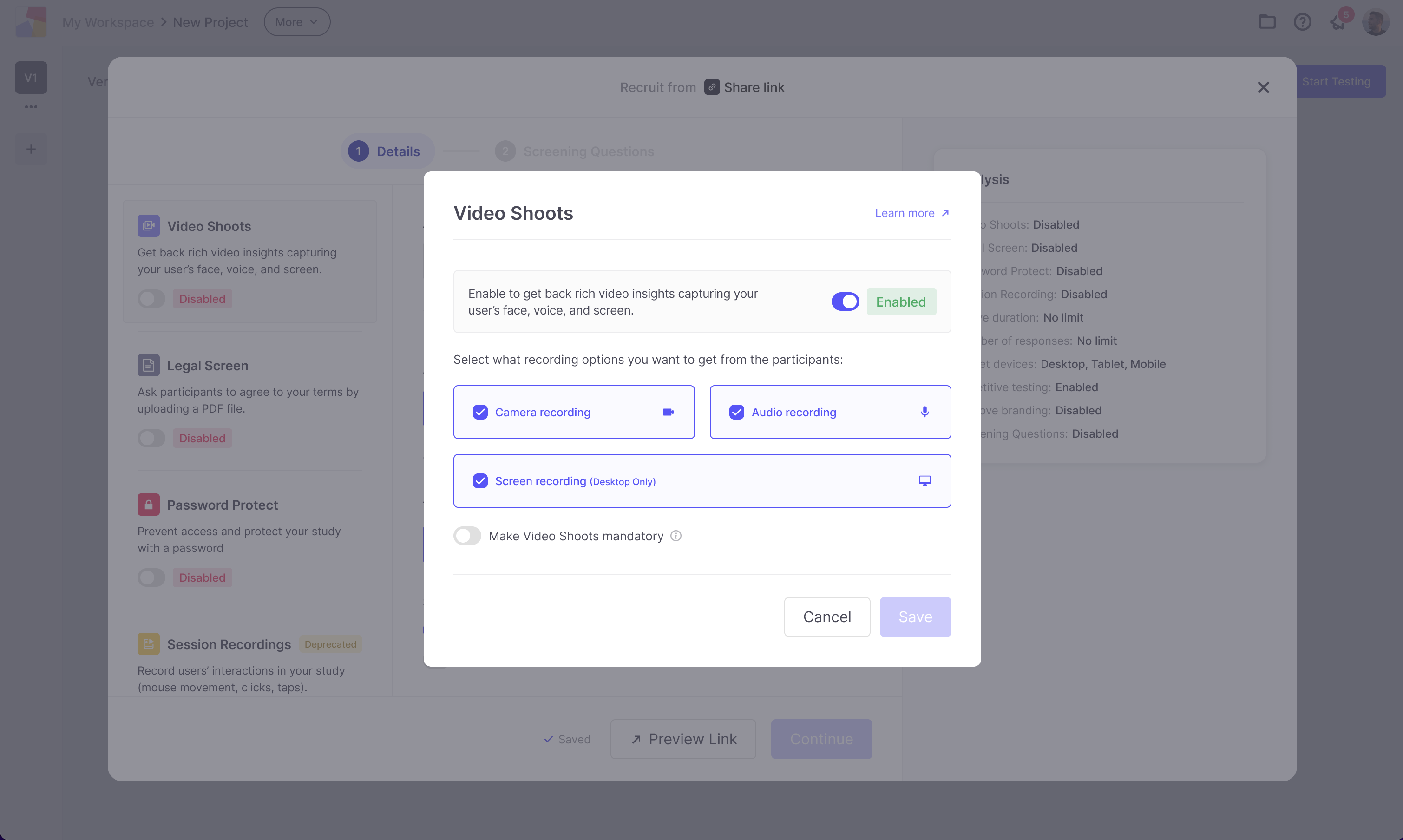1403x840 pixels.
Task: Click the step 2 circle for Screening Questions
Action: pyautogui.click(x=505, y=151)
